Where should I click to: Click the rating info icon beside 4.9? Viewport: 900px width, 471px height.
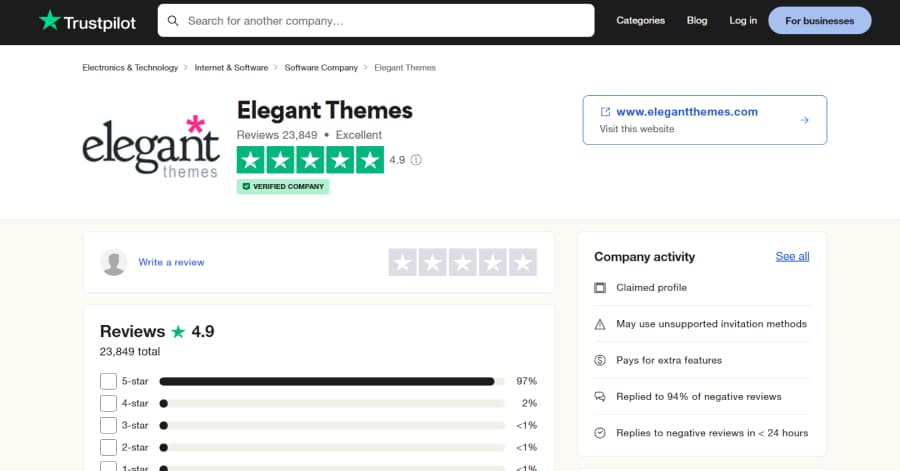(416, 160)
